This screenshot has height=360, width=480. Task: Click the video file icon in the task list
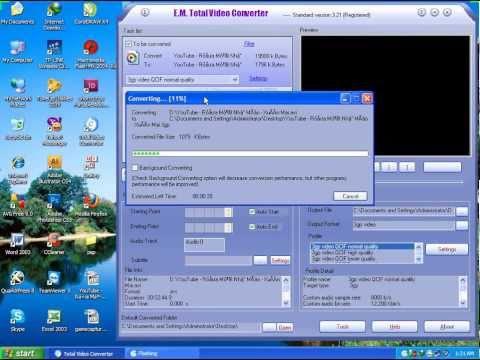click(x=133, y=58)
